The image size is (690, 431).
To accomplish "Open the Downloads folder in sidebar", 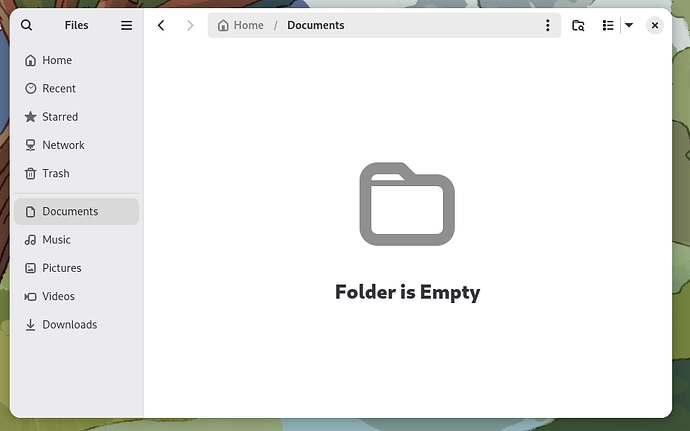I will pyautogui.click(x=77, y=324).
